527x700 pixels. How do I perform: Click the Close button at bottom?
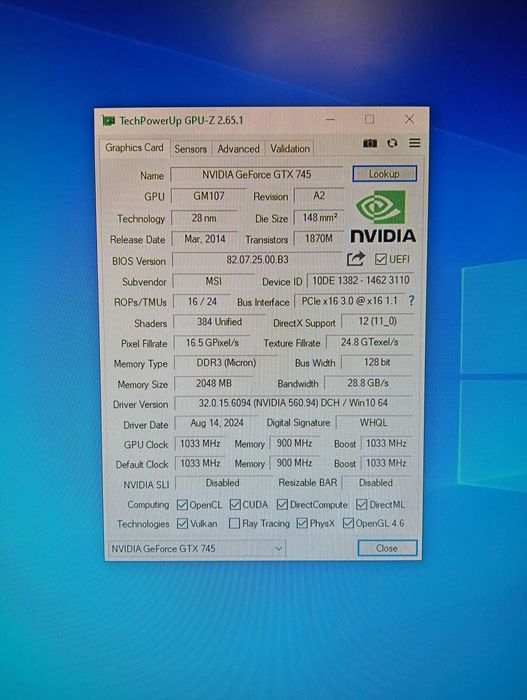click(x=387, y=548)
